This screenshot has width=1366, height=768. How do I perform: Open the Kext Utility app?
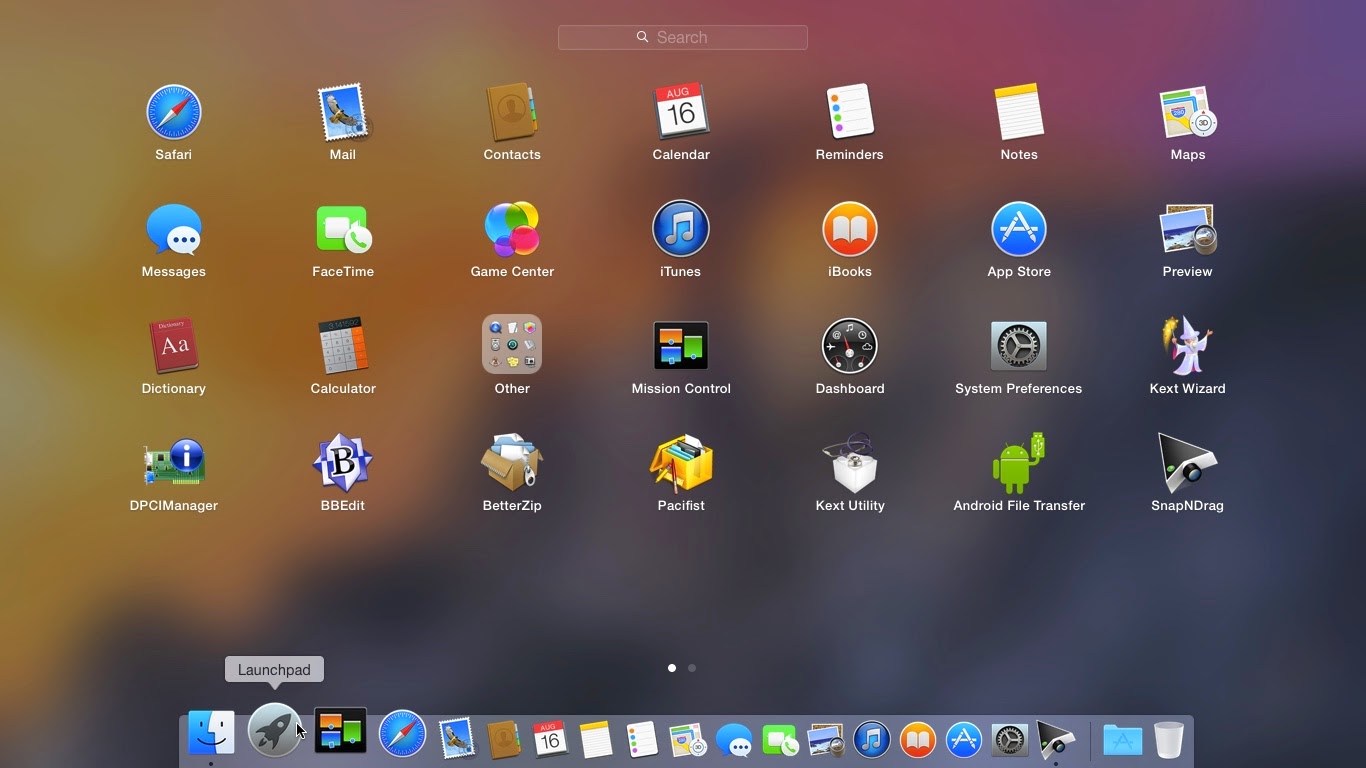click(850, 463)
